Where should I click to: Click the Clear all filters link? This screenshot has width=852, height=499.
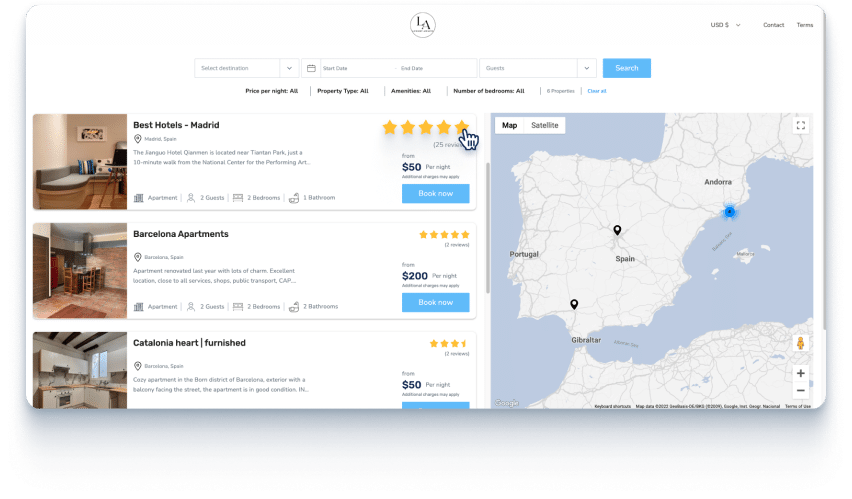click(x=597, y=91)
